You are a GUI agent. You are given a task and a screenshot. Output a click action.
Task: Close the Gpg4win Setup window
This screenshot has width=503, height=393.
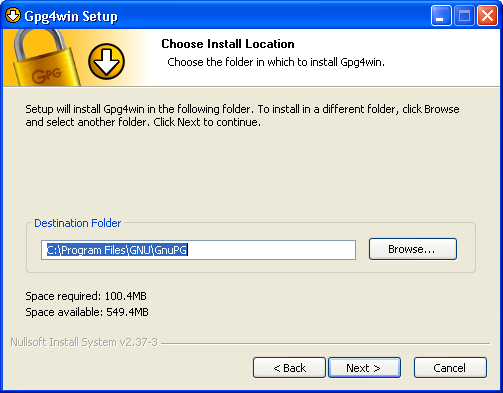[x=487, y=15]
